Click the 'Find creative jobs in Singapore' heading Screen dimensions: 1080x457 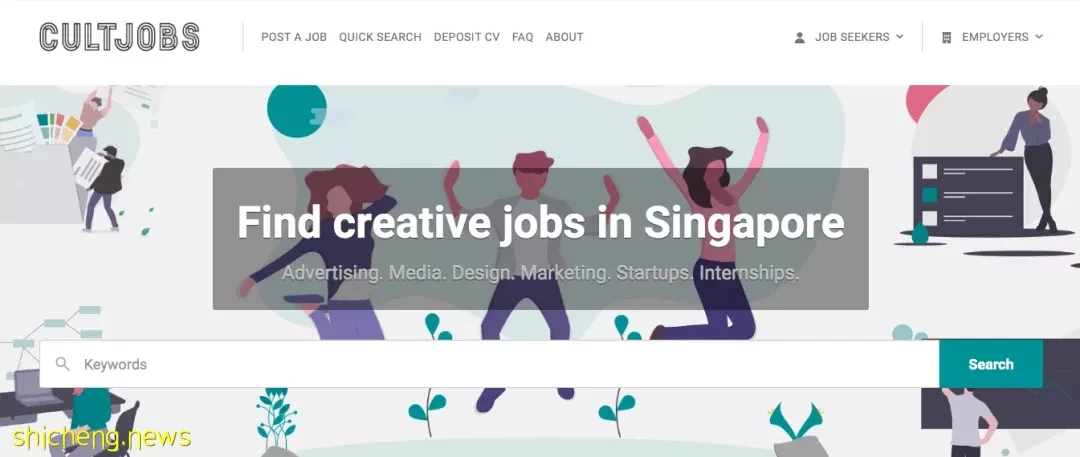point(541,222)
